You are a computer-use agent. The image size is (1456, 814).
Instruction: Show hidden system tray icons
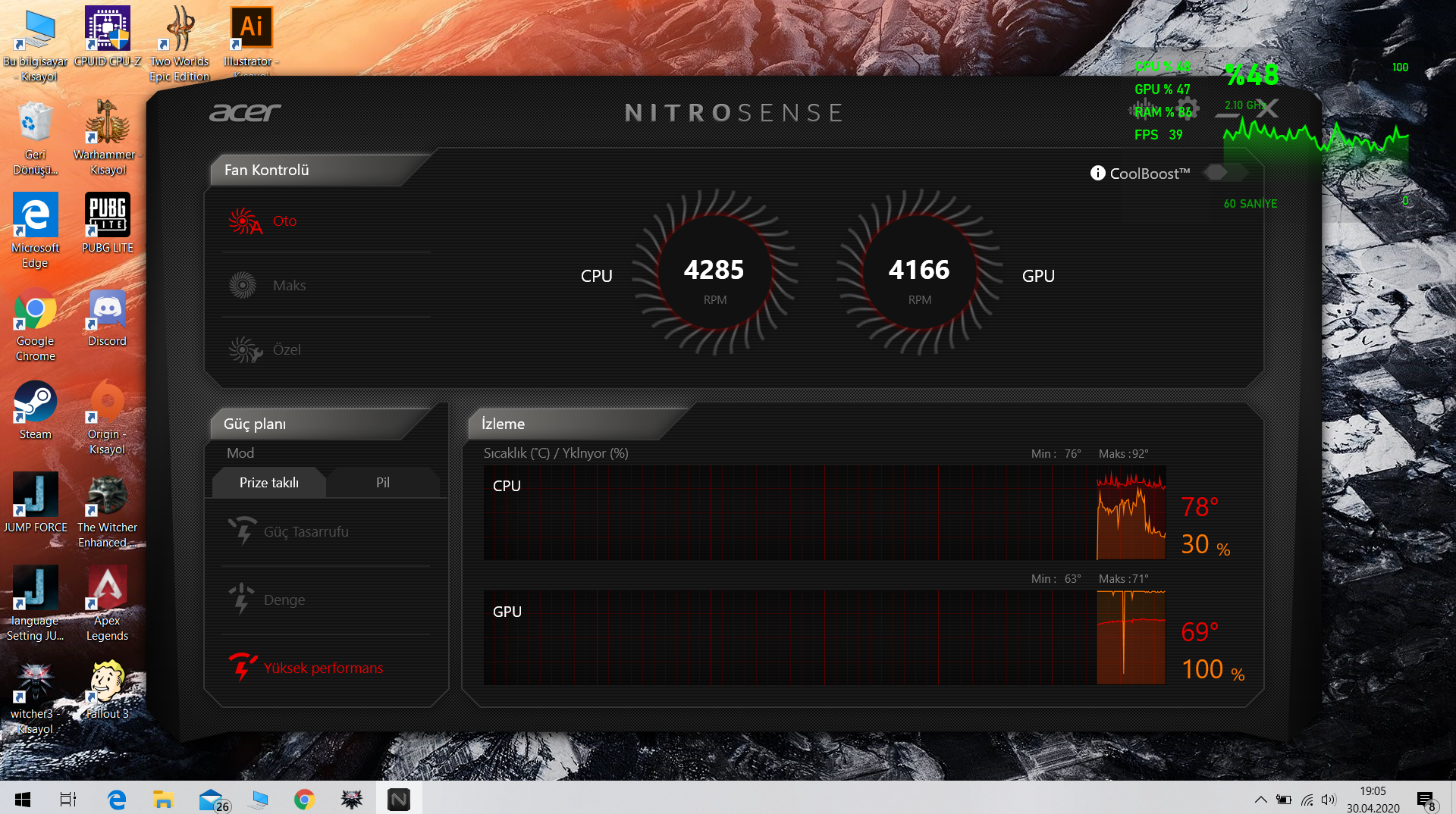tap(1260, 800)
